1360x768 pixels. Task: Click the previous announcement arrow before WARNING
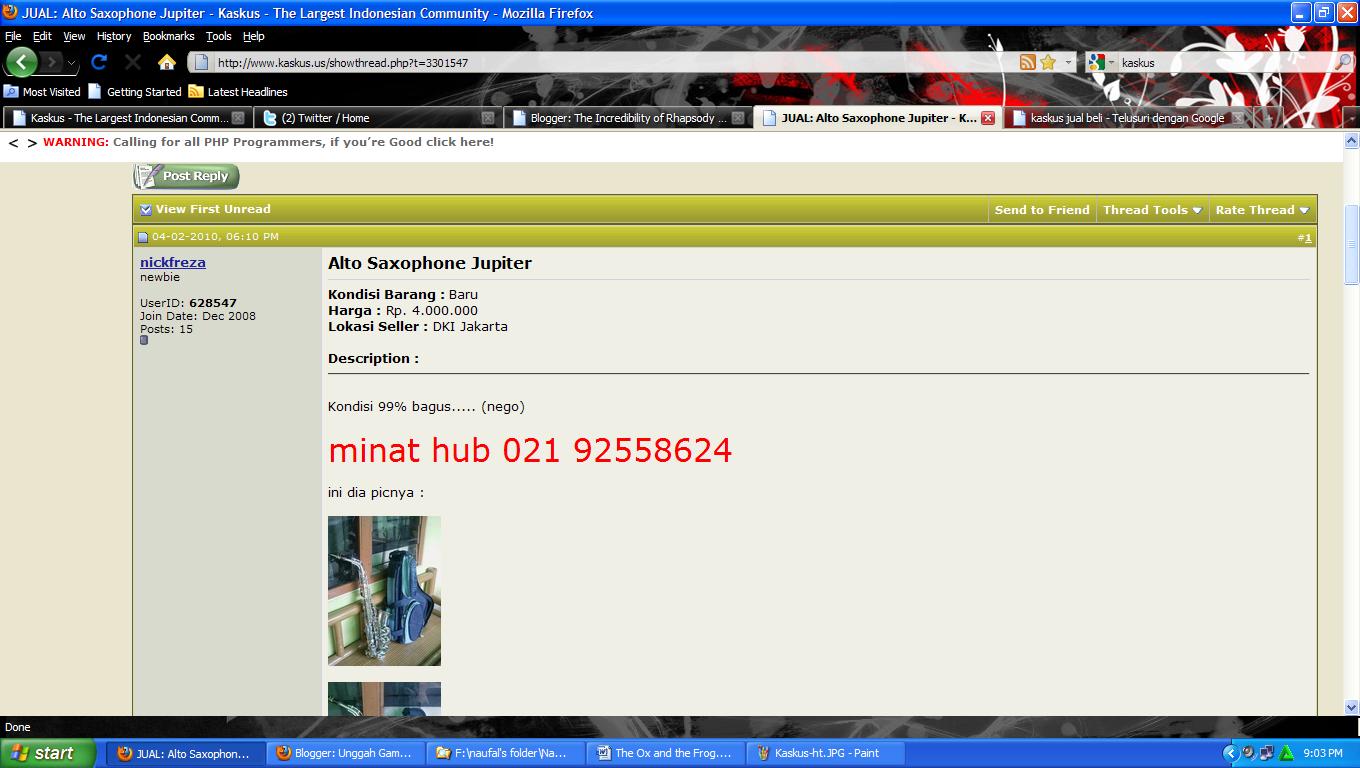13,143
